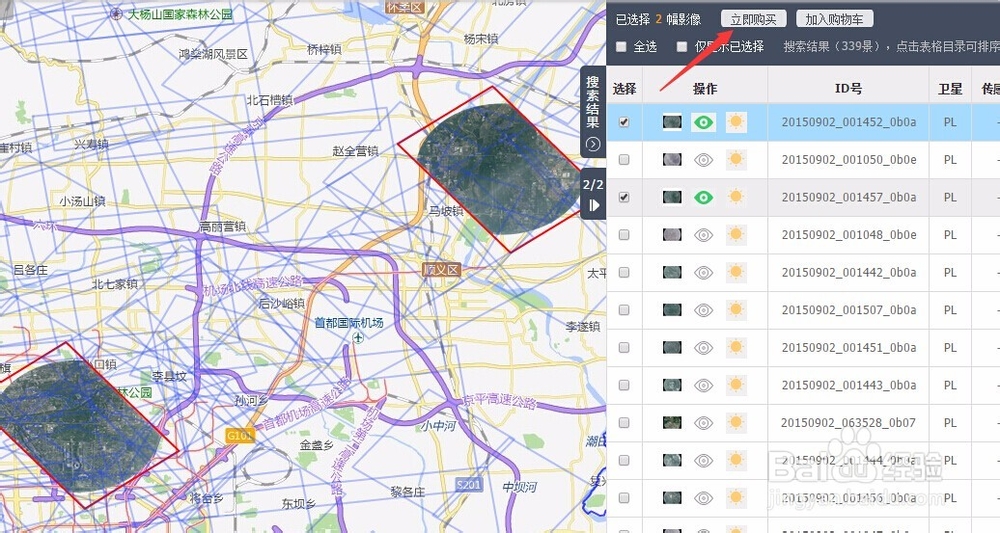Open thumbnail of 20150902_063528_0b07
This screenshot has height=533, width=1000.
click(672, 423)
